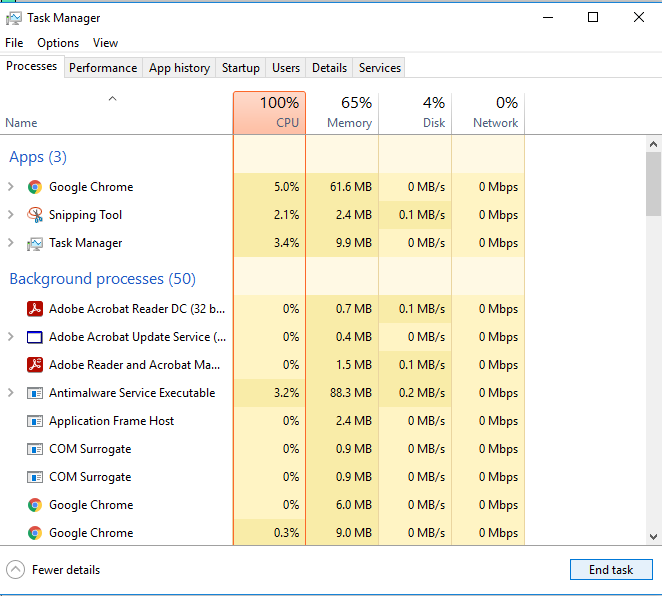Expand Adobe Acrobat Update Service row

11,336
